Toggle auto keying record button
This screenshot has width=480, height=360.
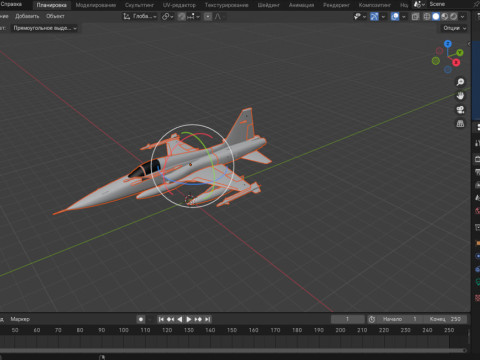141,319
